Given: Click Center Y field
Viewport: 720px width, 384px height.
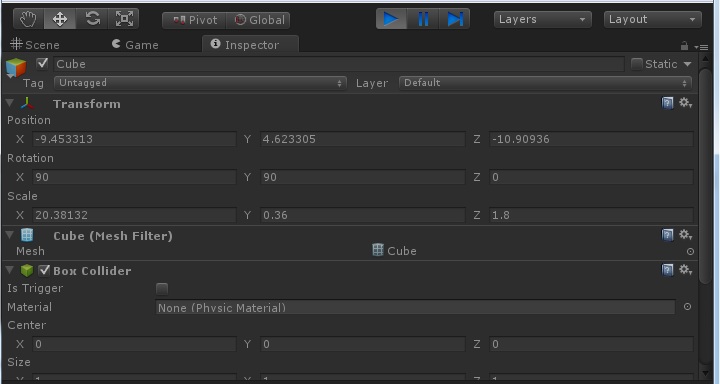Looking at the screenshot, I should point(363,344).
